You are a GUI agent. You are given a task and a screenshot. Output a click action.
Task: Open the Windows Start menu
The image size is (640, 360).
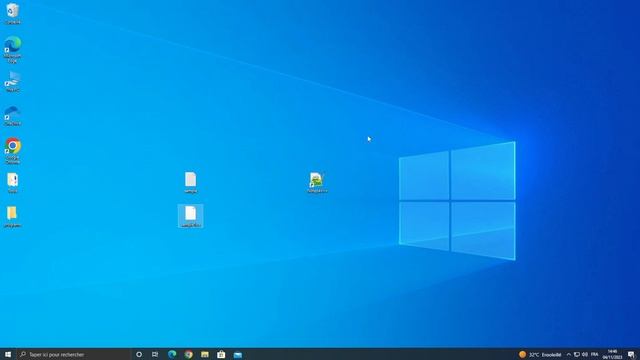8,354
